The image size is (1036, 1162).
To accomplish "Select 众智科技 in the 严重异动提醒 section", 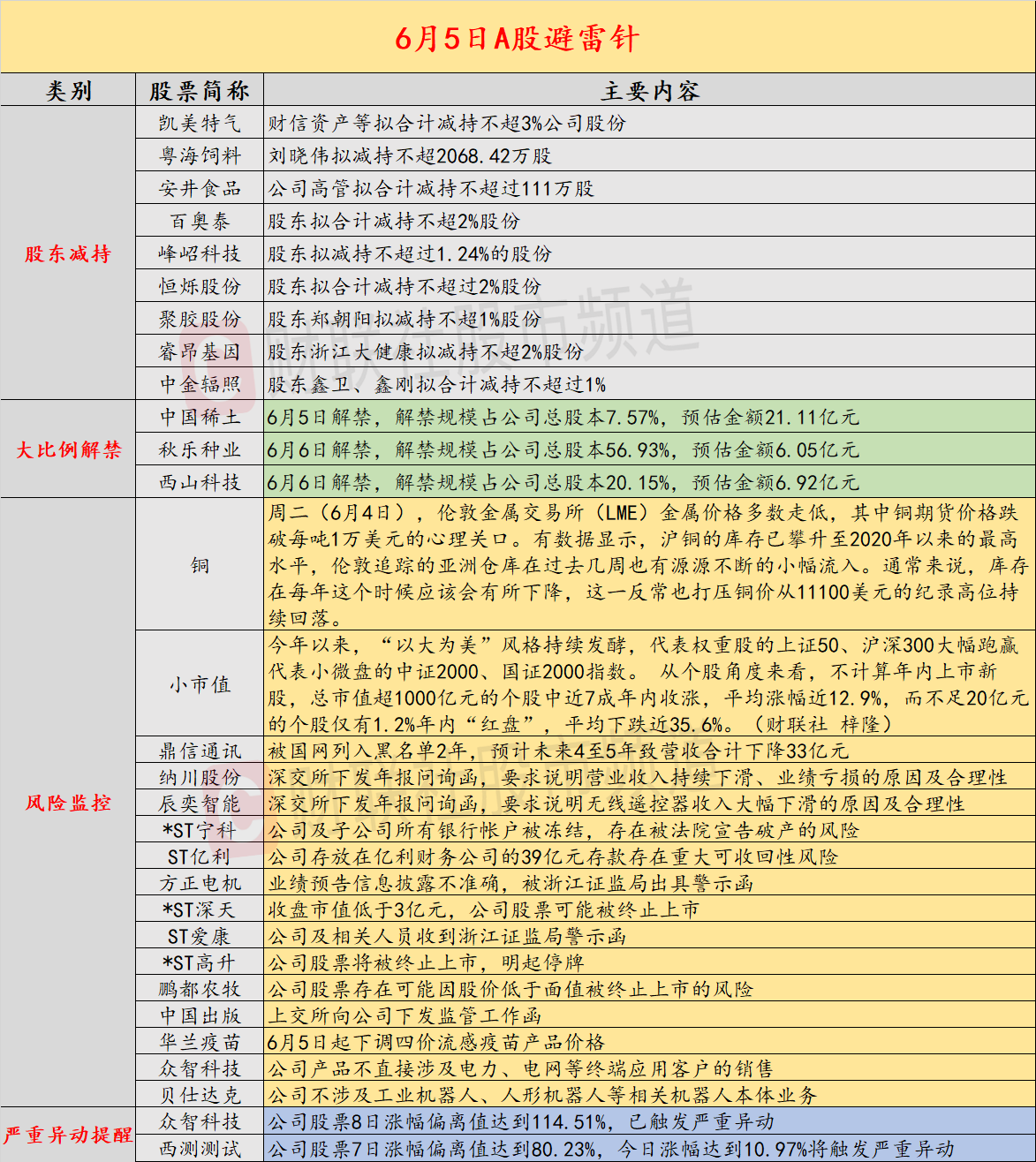I will tap(200, 1122).
